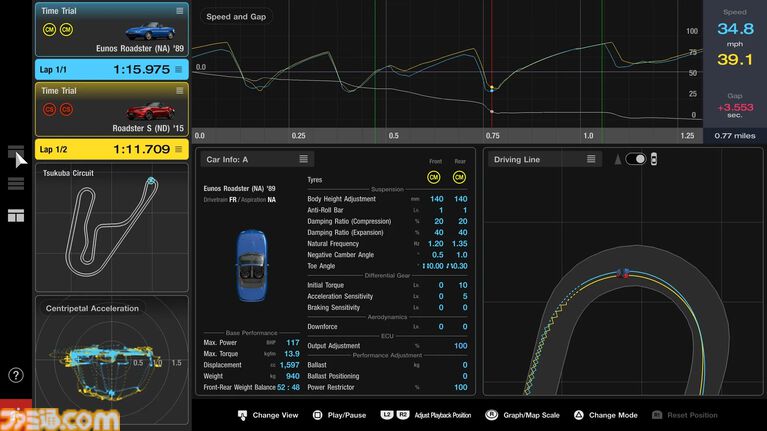The image size is (767, 431).
Task: Toggle the Driving Line map orientation switch
Action: coord(635,159)
